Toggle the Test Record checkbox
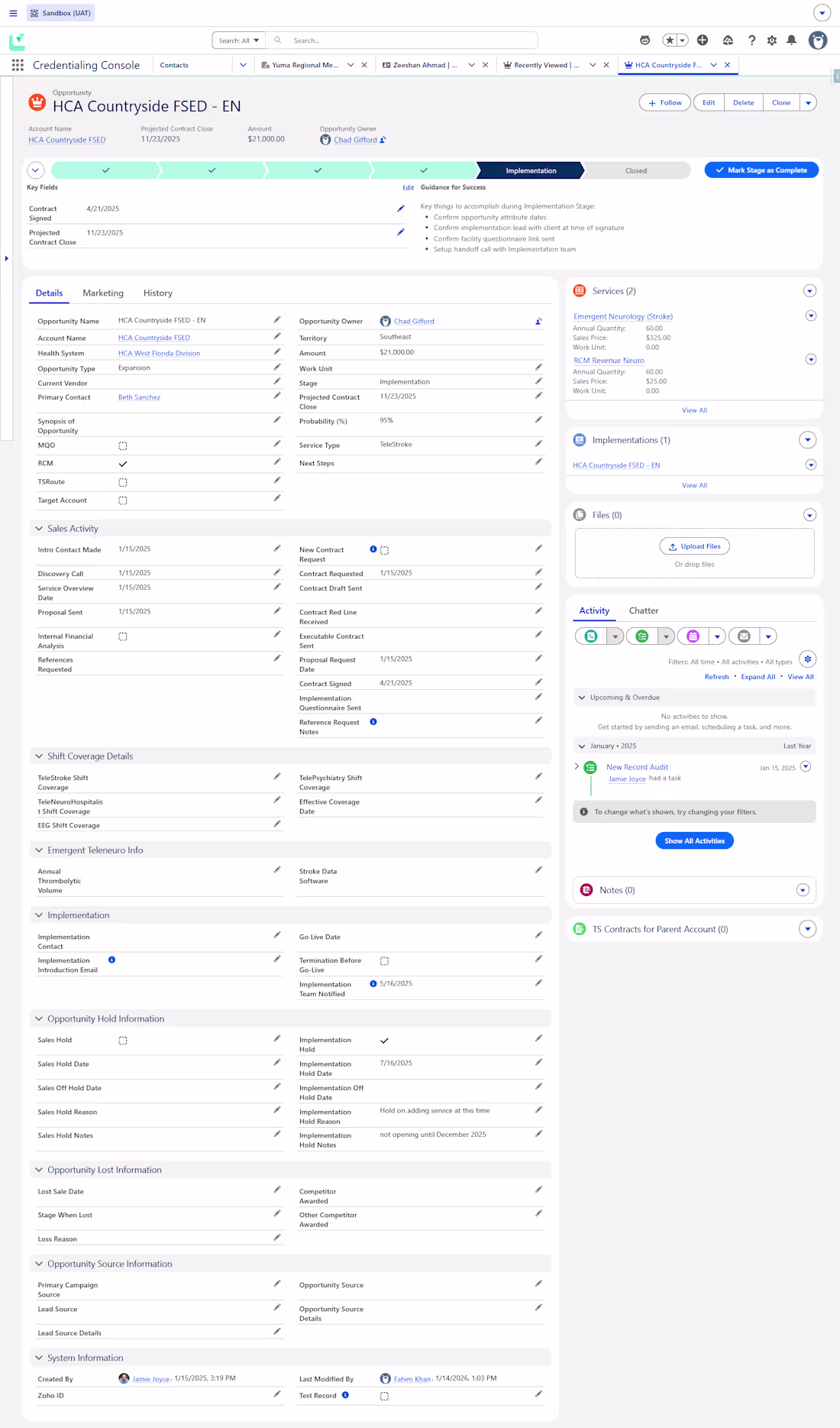840x1428 pixels. [385, 1396]
